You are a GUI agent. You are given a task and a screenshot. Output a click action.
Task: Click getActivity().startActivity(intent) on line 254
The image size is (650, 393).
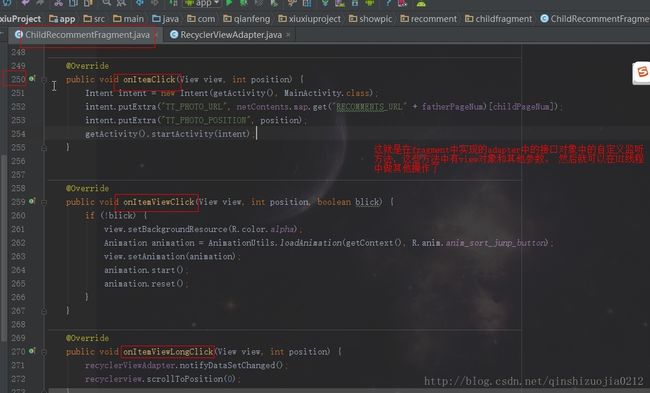pyautogui.click(x=168, y=134)
